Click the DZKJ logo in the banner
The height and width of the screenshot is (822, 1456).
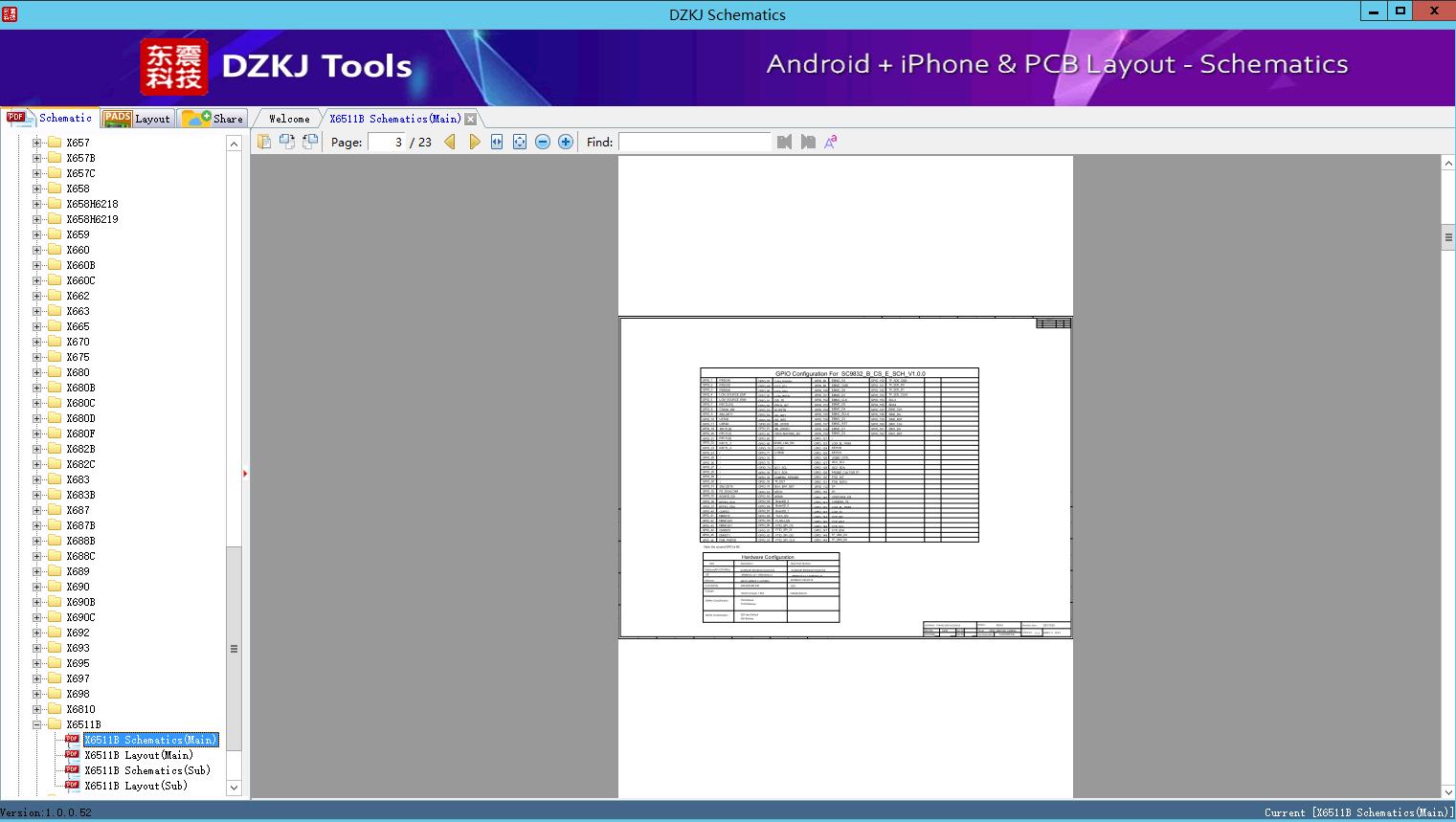(174, 67)
